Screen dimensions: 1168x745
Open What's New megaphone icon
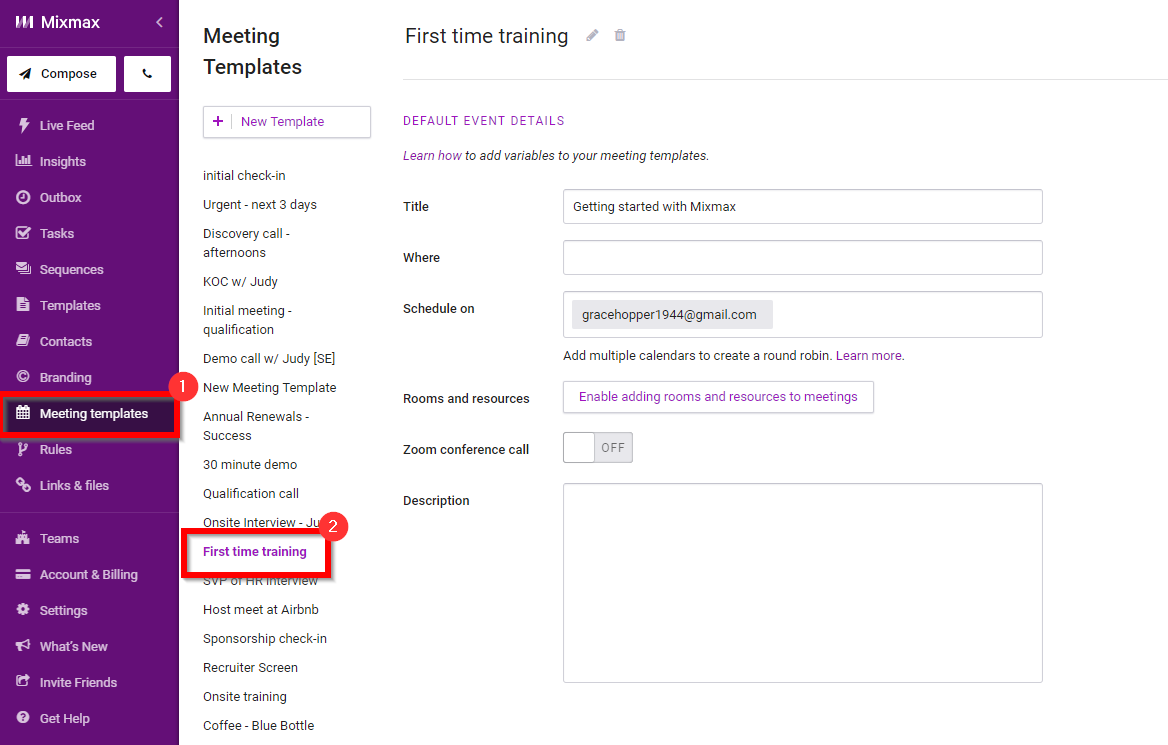pos(24,645)
